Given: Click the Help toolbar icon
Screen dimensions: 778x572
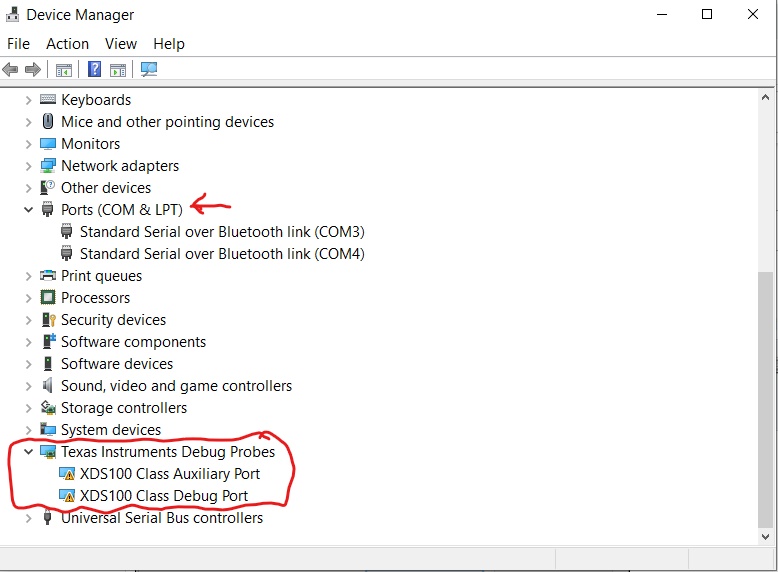Looking at the screenshot, I should (x=94, y=70).
